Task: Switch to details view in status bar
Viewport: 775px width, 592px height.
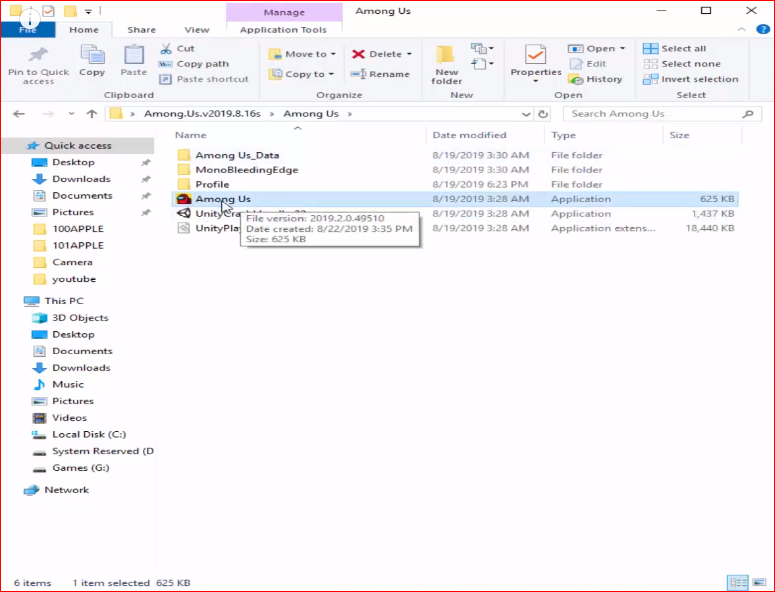Action: click(x=738, y=583)
